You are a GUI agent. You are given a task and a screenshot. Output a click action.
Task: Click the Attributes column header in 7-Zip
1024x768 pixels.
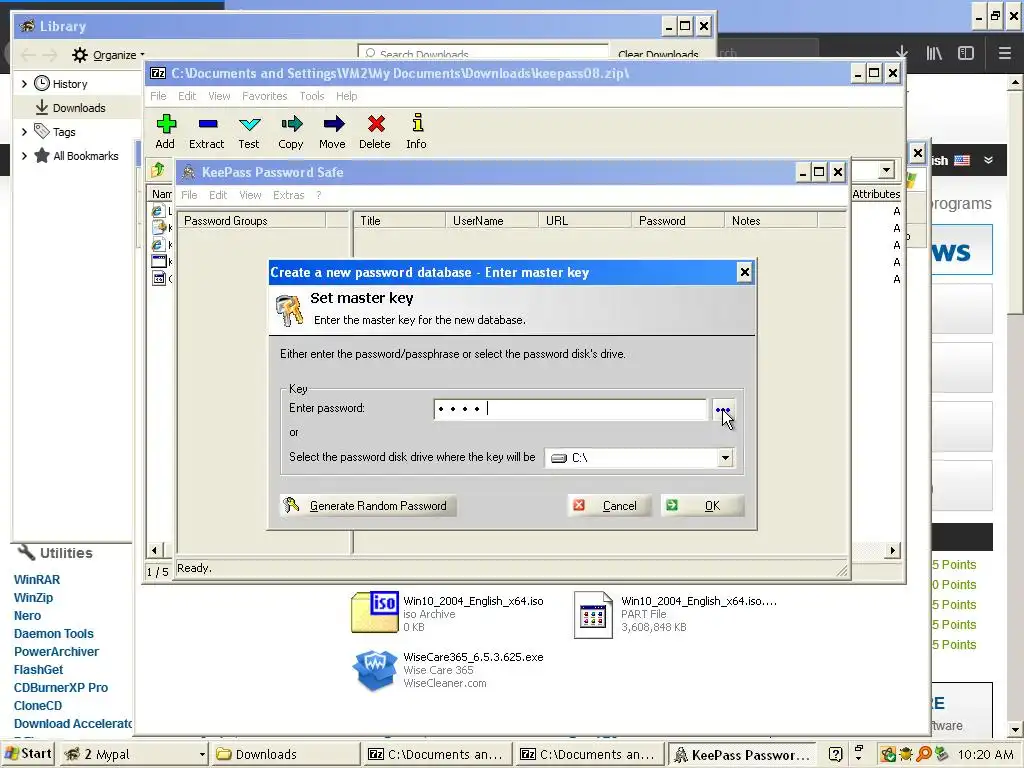876,194
